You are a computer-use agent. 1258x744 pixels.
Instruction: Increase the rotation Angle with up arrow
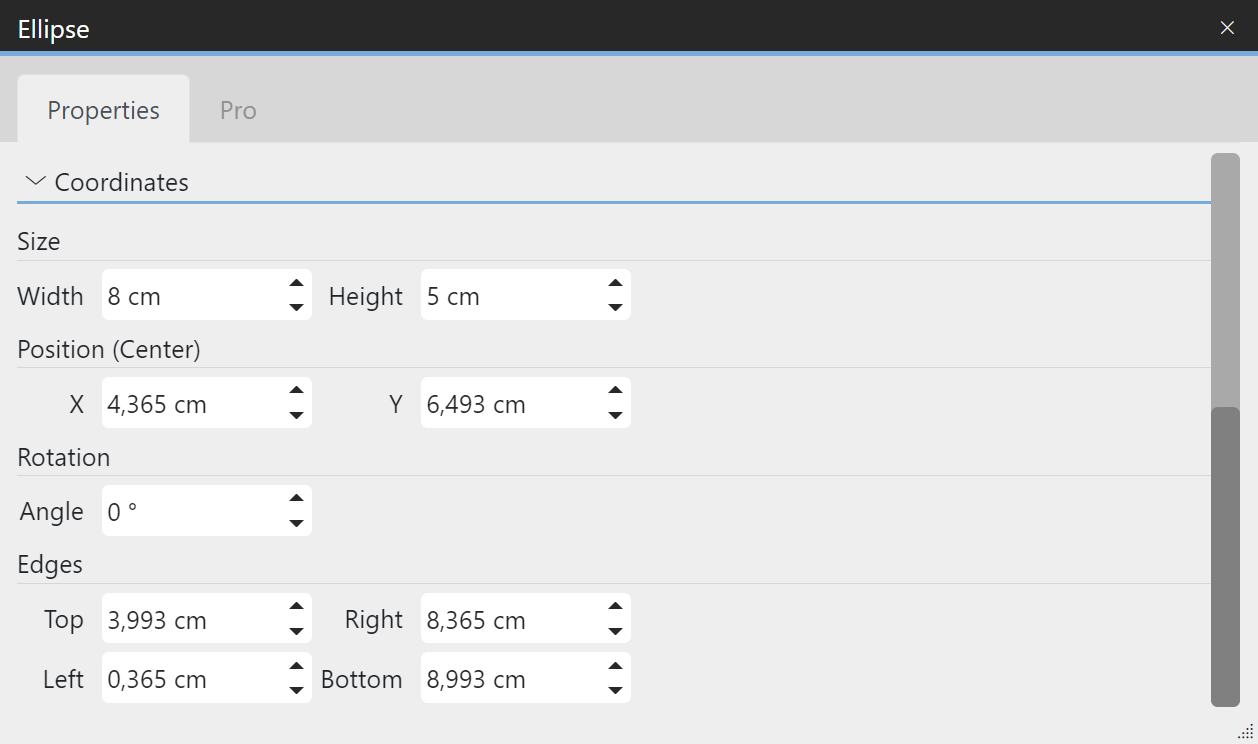coord(296,500)
